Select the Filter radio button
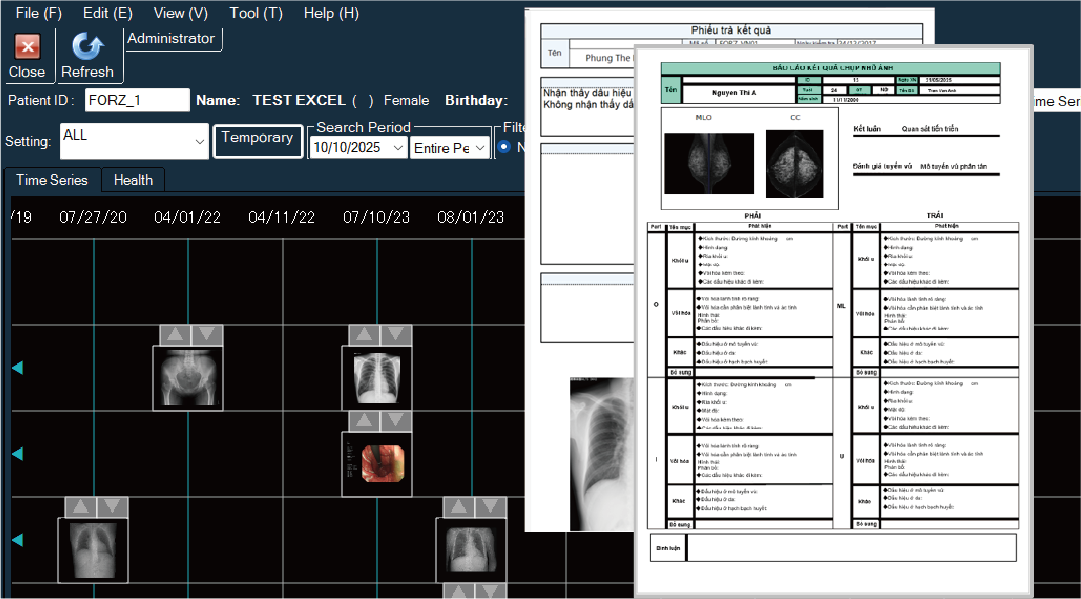The width and height of the screenshot is (1081, 599). tap(504, 147)
